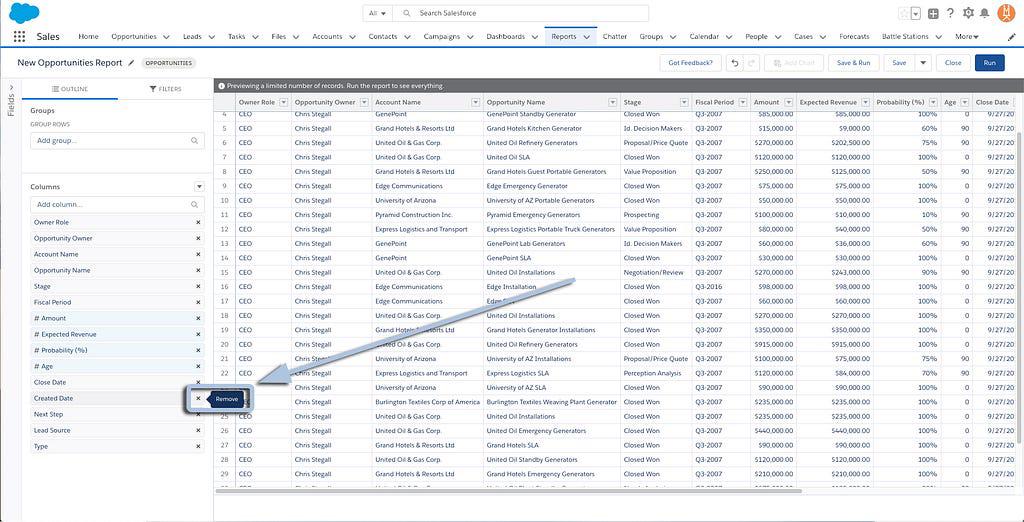Switch to the Filters tab
Screen dimensions: 1024x522
[x=165, y=89]
